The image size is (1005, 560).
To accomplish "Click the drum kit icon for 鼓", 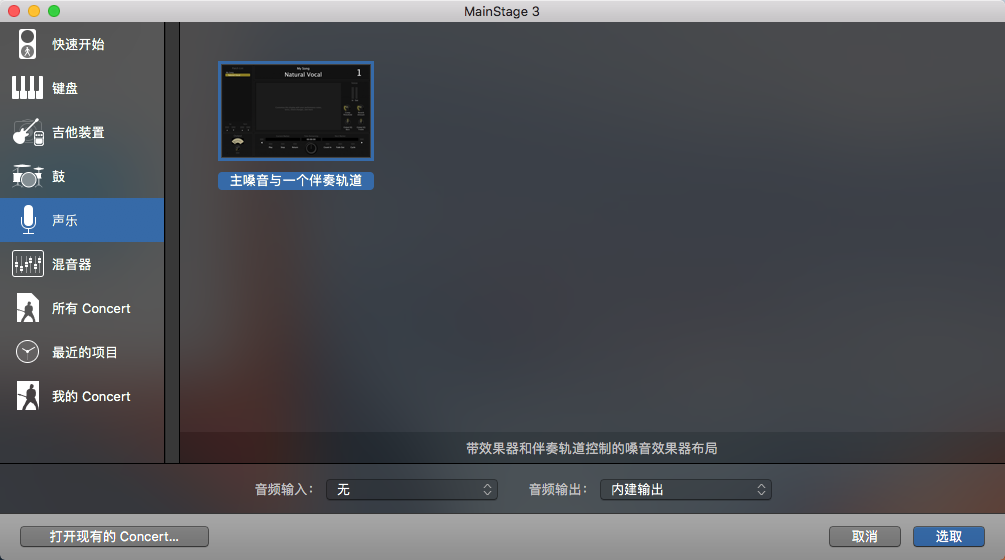I will (28, 176).
